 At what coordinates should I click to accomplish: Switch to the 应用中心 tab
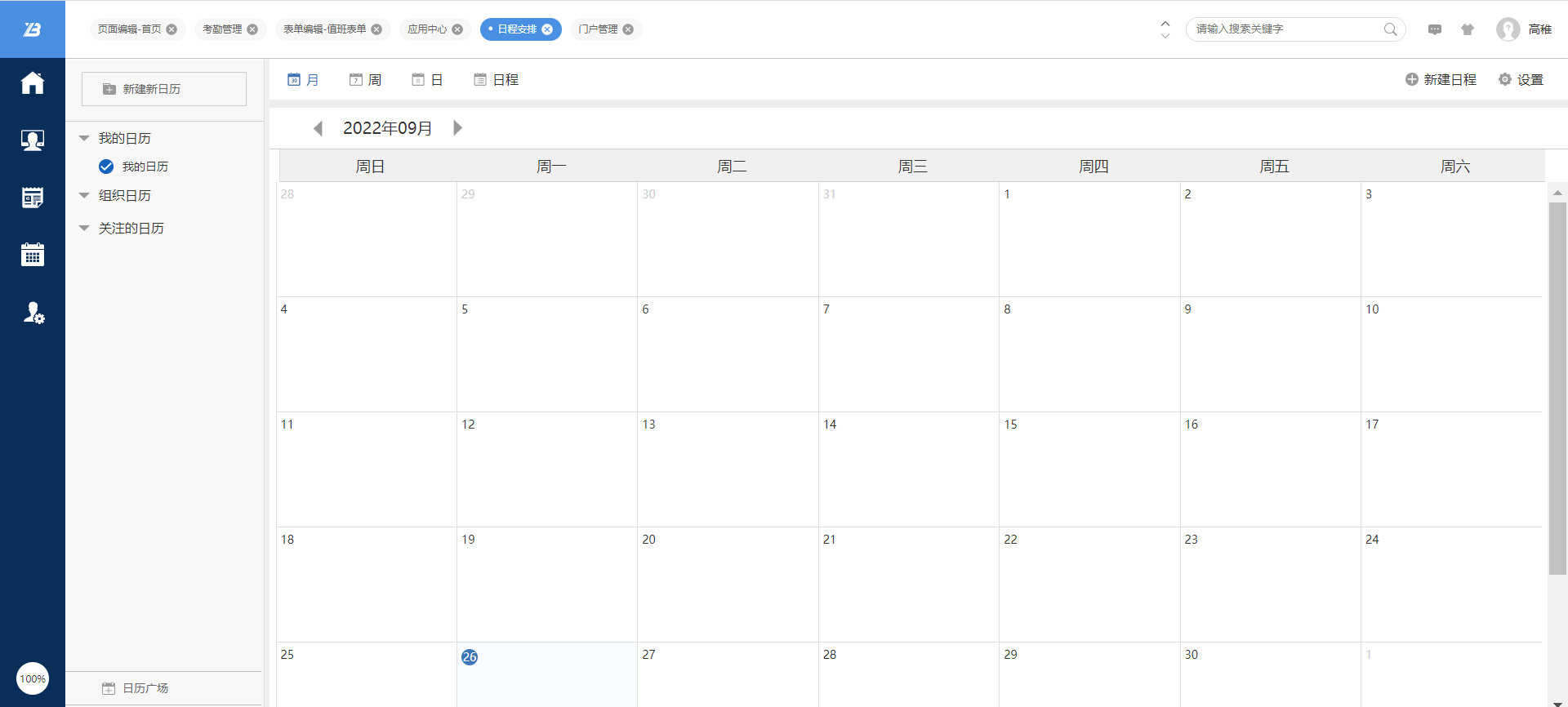coord(427,29)
